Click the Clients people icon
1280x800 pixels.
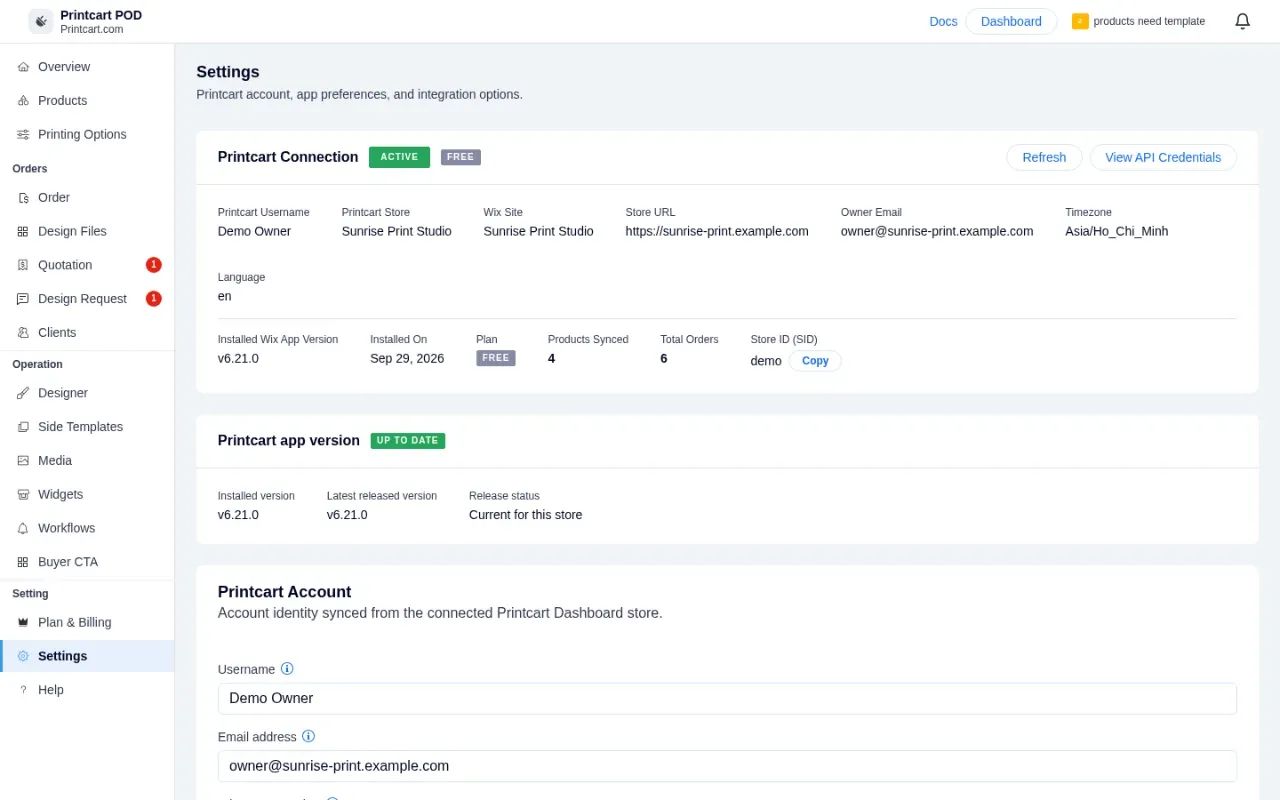[23, 333]
